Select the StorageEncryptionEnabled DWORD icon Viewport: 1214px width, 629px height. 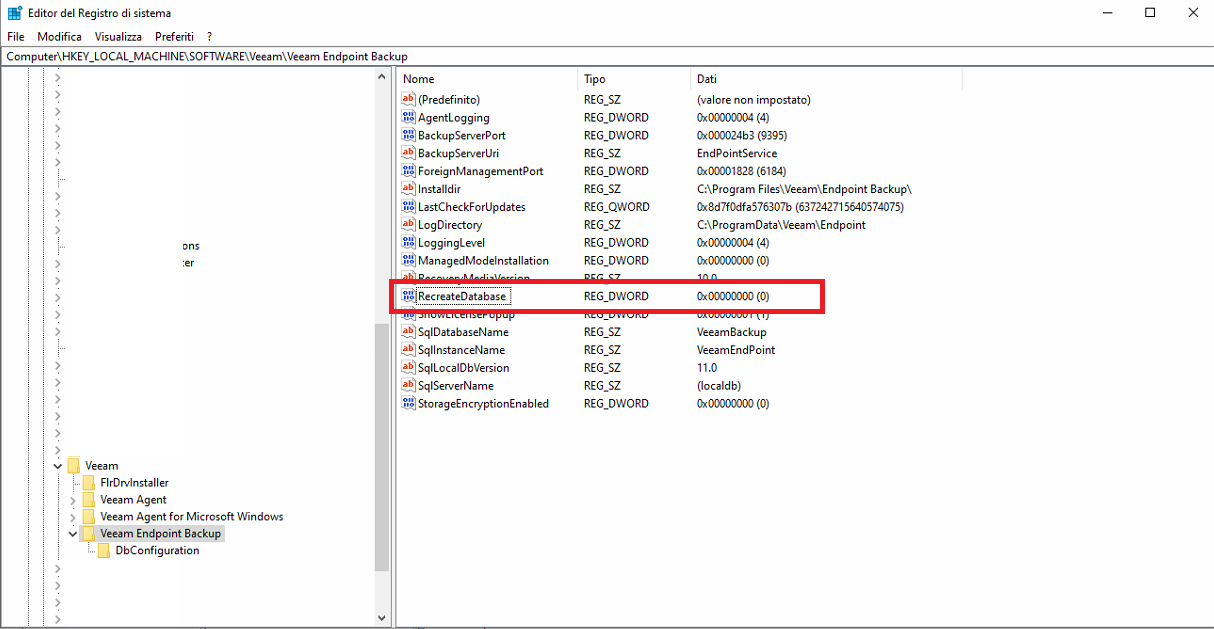pyautogui.click(x=408, y=404)
